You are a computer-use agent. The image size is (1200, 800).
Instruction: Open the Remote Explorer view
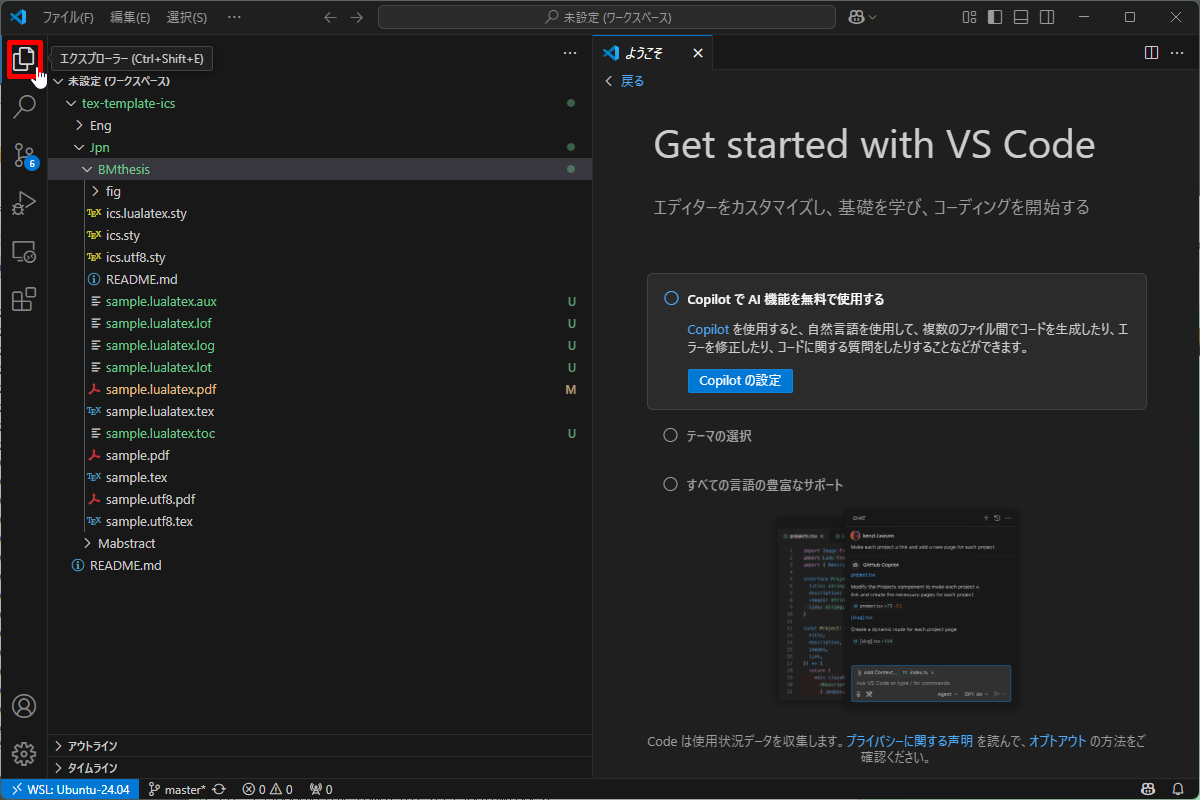pos(24,251)
